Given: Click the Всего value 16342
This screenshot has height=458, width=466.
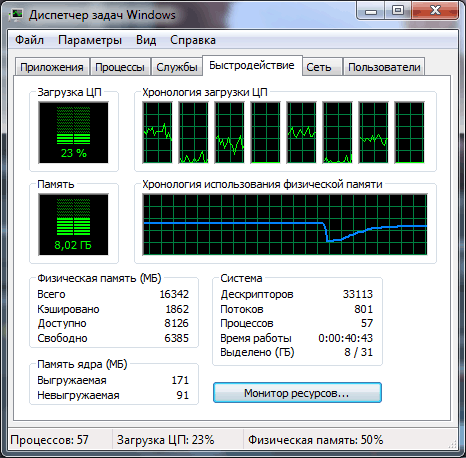Looking at the screenshot, I should pyautogui.click(x=174, y=294).
